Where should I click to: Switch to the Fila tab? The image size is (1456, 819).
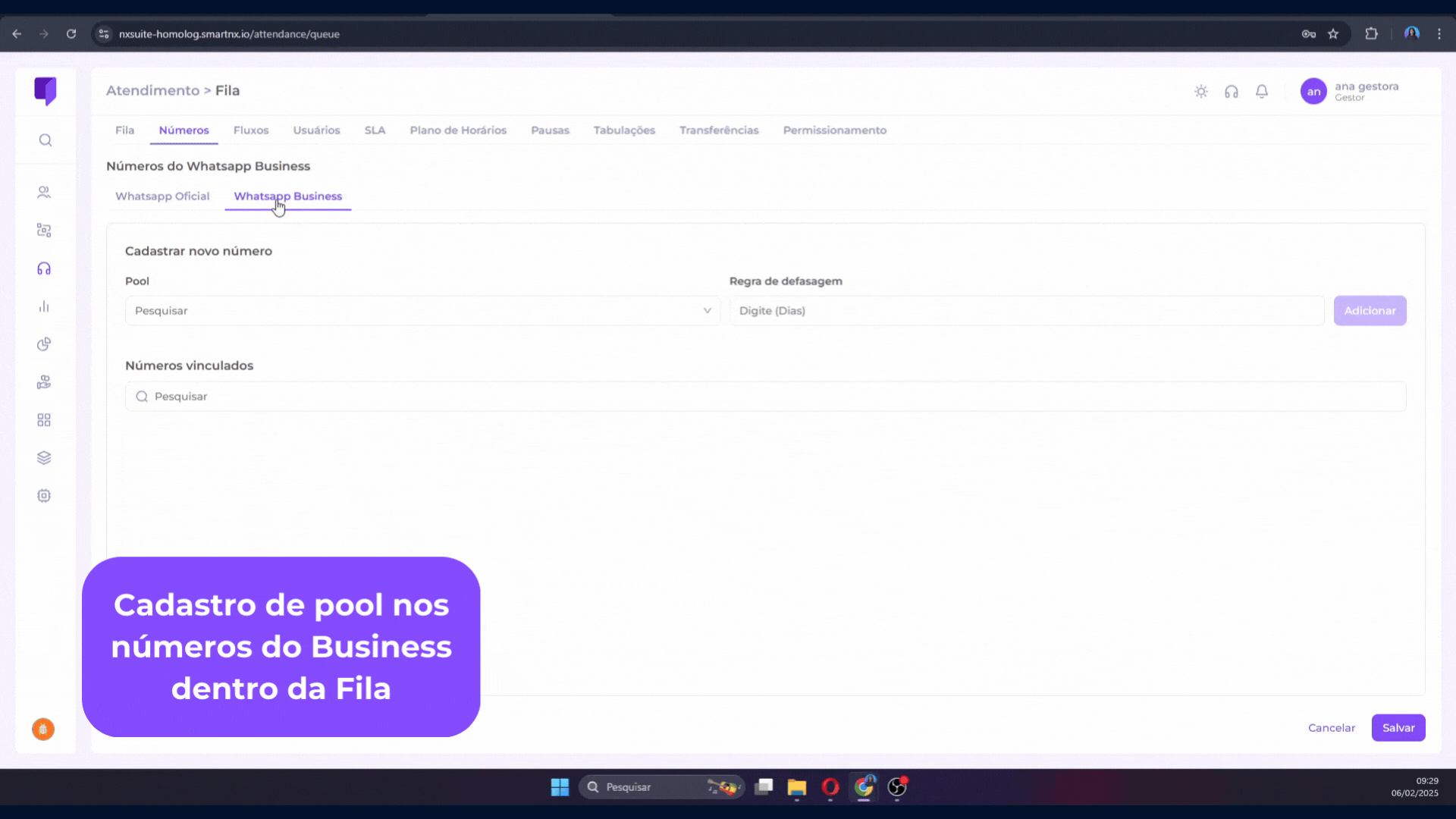pyautogui.click(x=124, y=130)
